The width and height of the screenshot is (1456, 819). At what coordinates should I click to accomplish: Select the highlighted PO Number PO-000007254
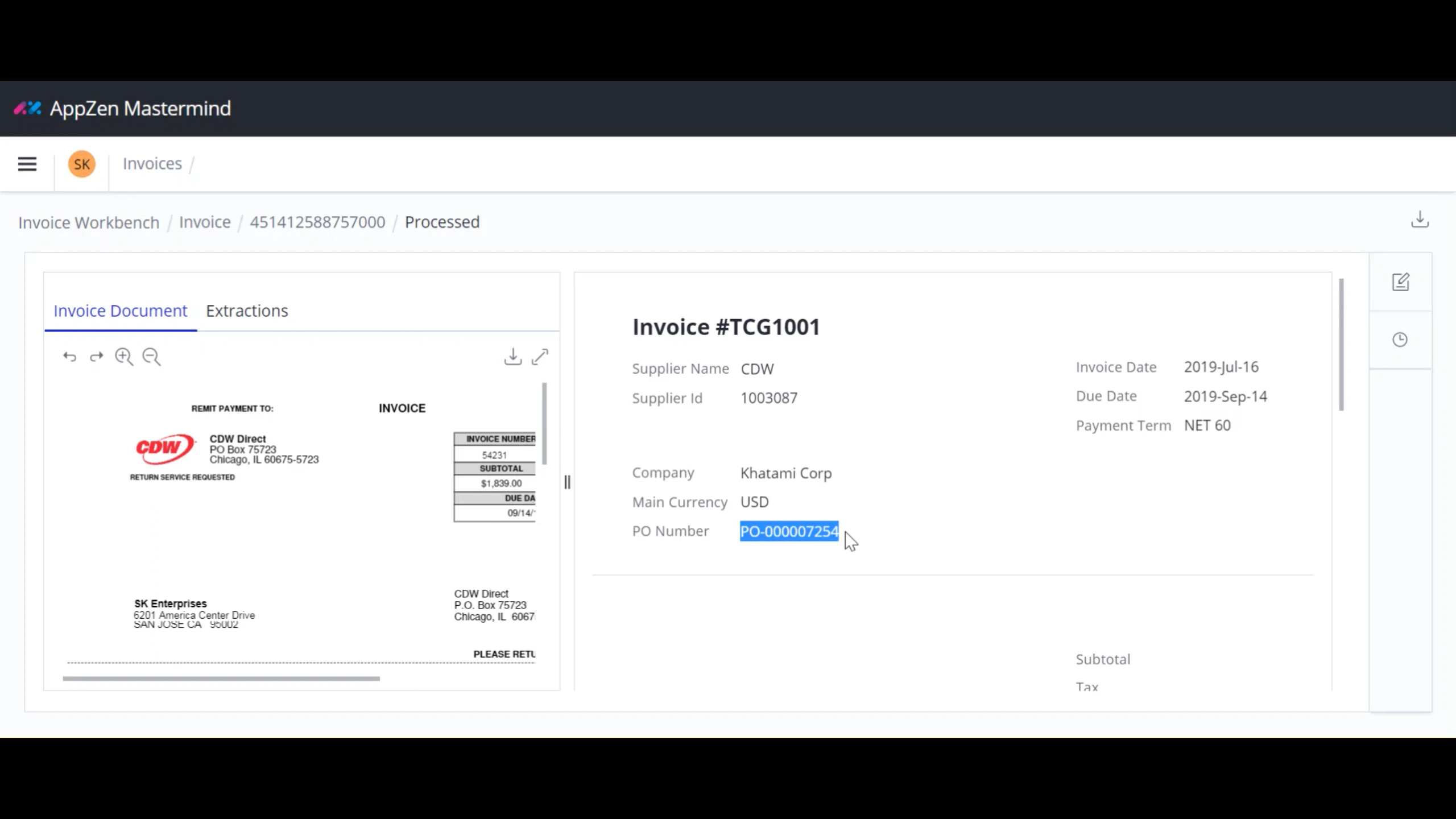coord(789,531)
